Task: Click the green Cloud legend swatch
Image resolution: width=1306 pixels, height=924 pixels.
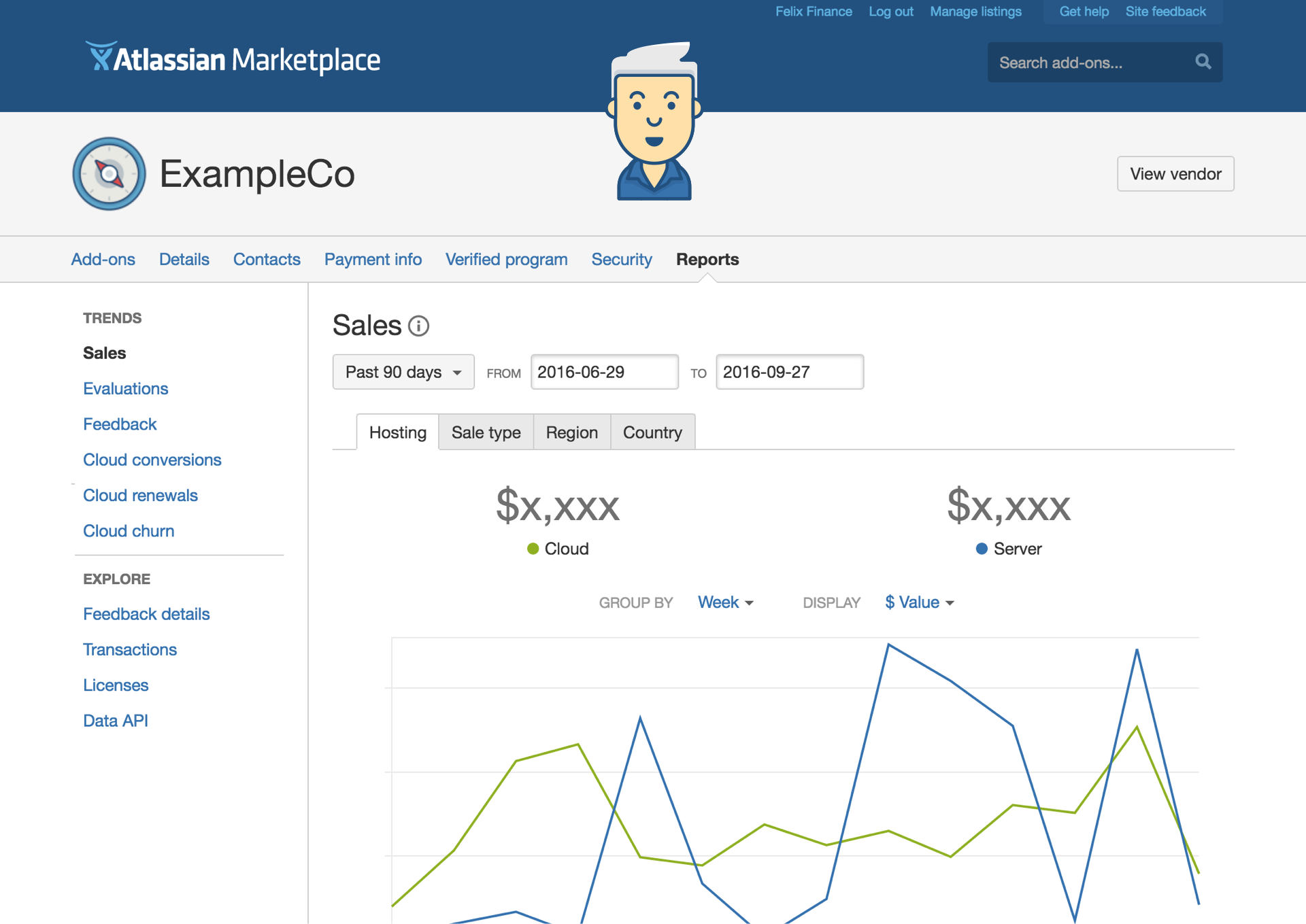Action: 533,549
